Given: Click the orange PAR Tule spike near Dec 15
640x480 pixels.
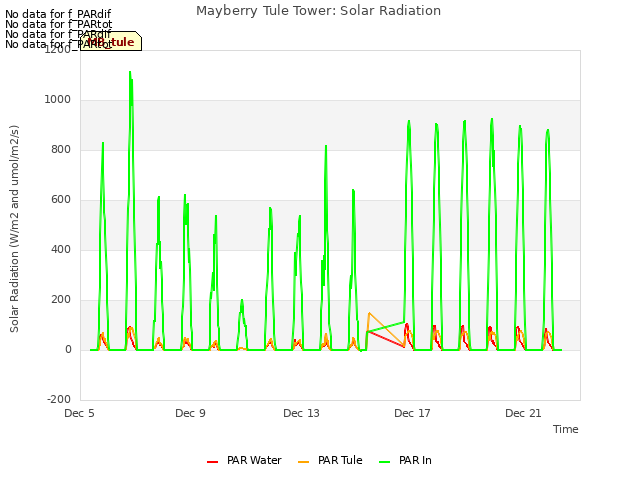Looking at the screenshot, I should pyautogui.click(x=369, y=313).
